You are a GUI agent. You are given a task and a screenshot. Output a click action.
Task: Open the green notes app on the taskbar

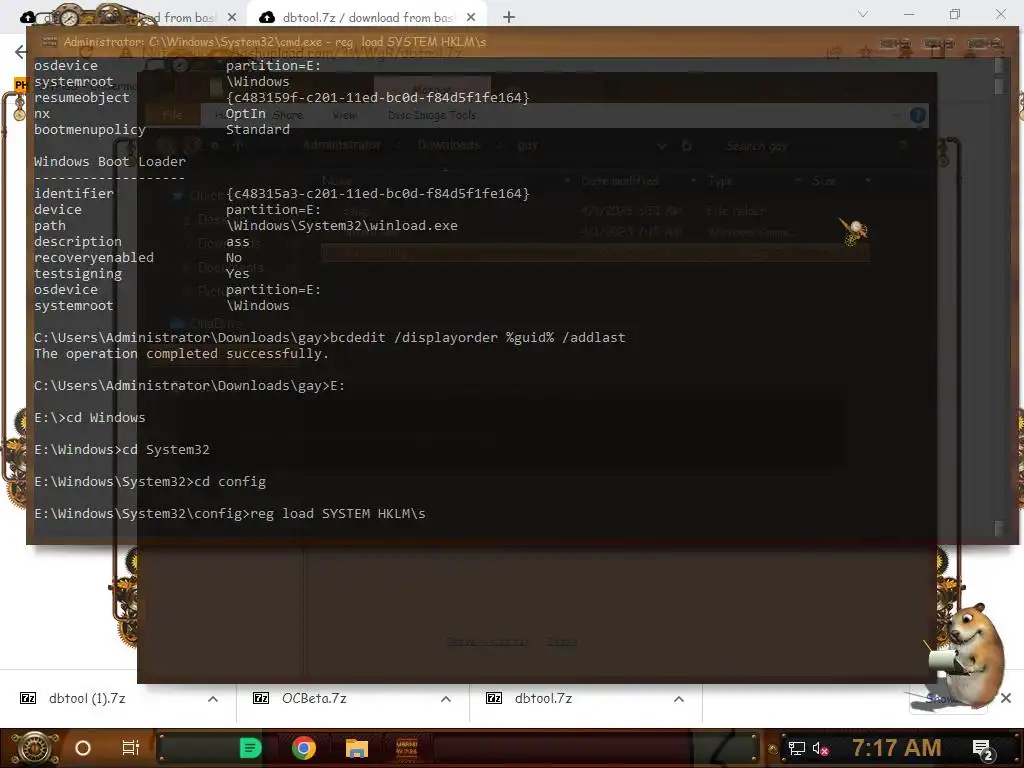pyautogui.click(x=250, y=748)
